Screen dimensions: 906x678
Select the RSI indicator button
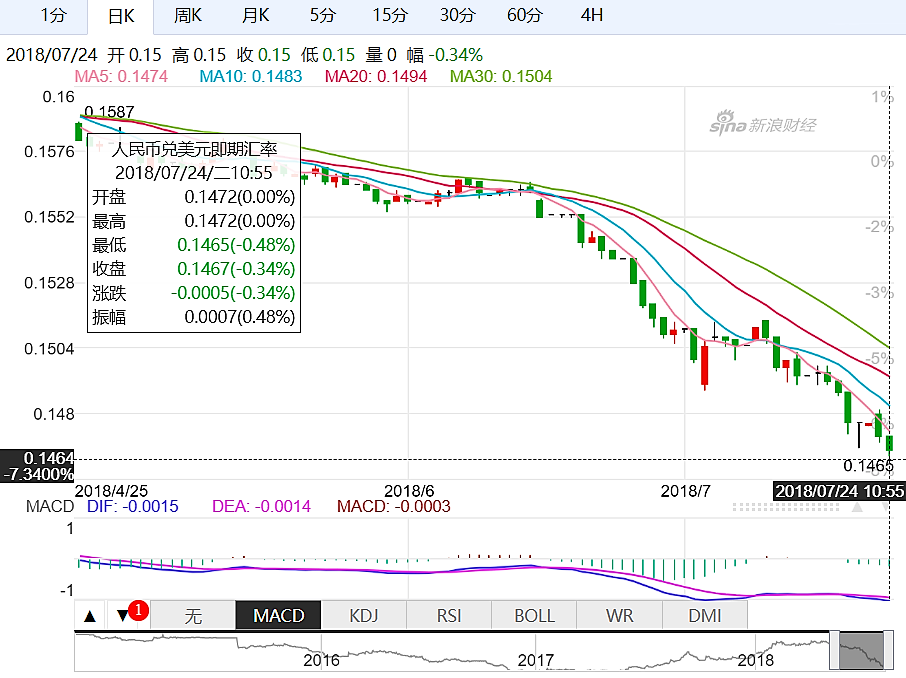(x=449, y=616)
